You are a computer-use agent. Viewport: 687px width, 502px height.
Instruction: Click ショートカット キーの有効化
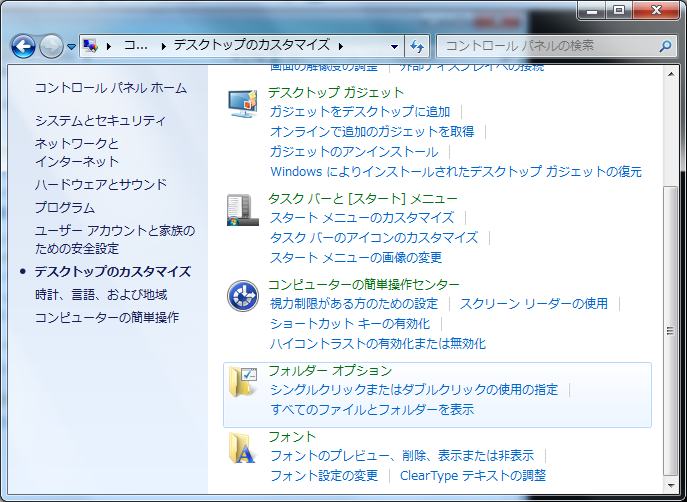[x=350, y=324]
